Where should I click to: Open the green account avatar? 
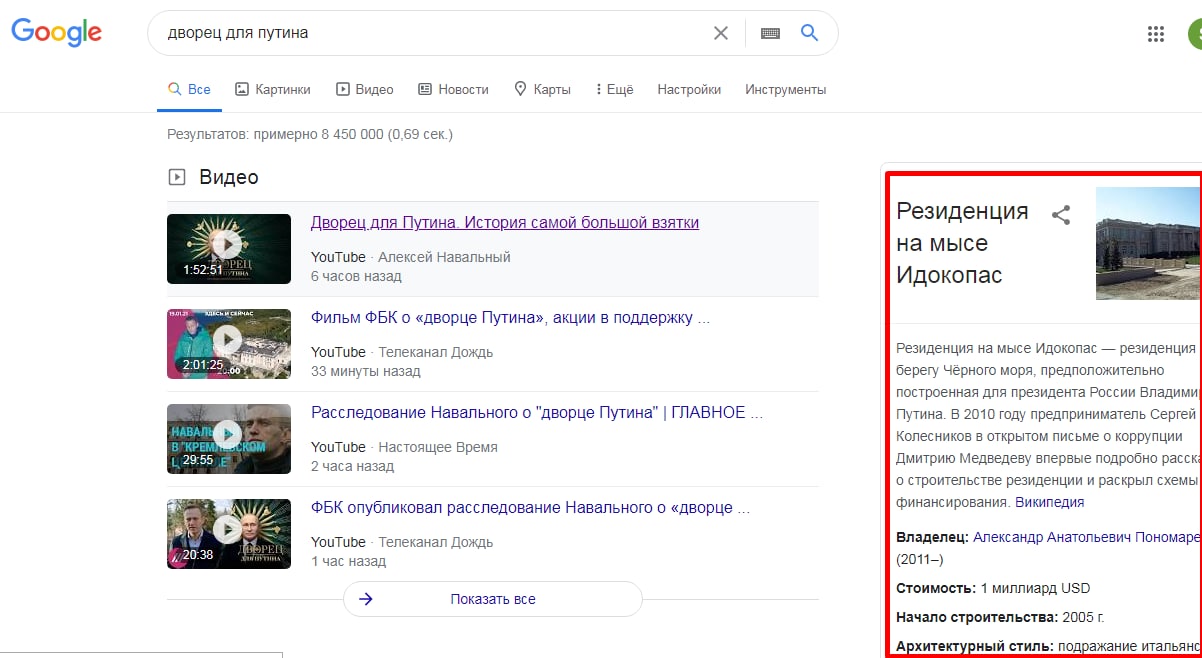point(1195,34)
